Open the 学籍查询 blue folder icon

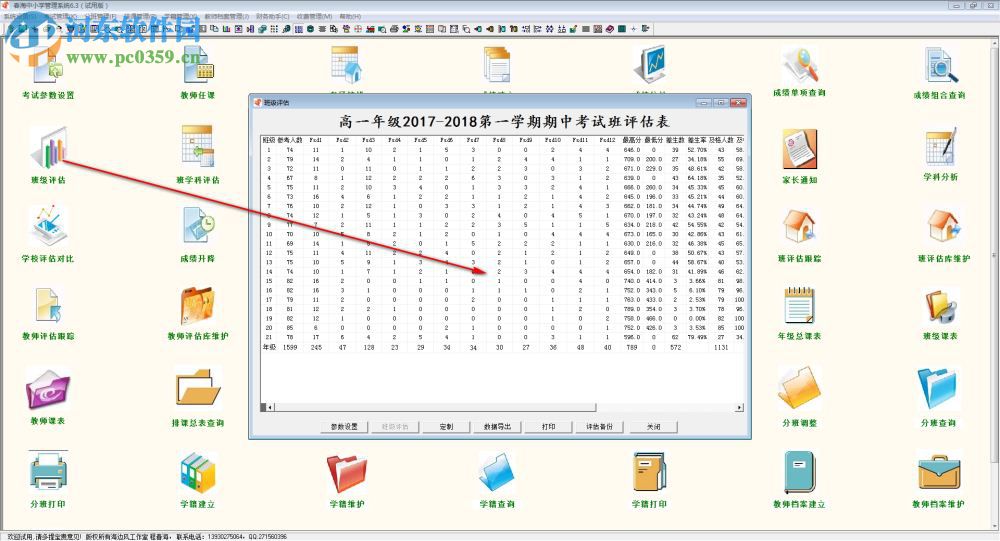(497, 473)
